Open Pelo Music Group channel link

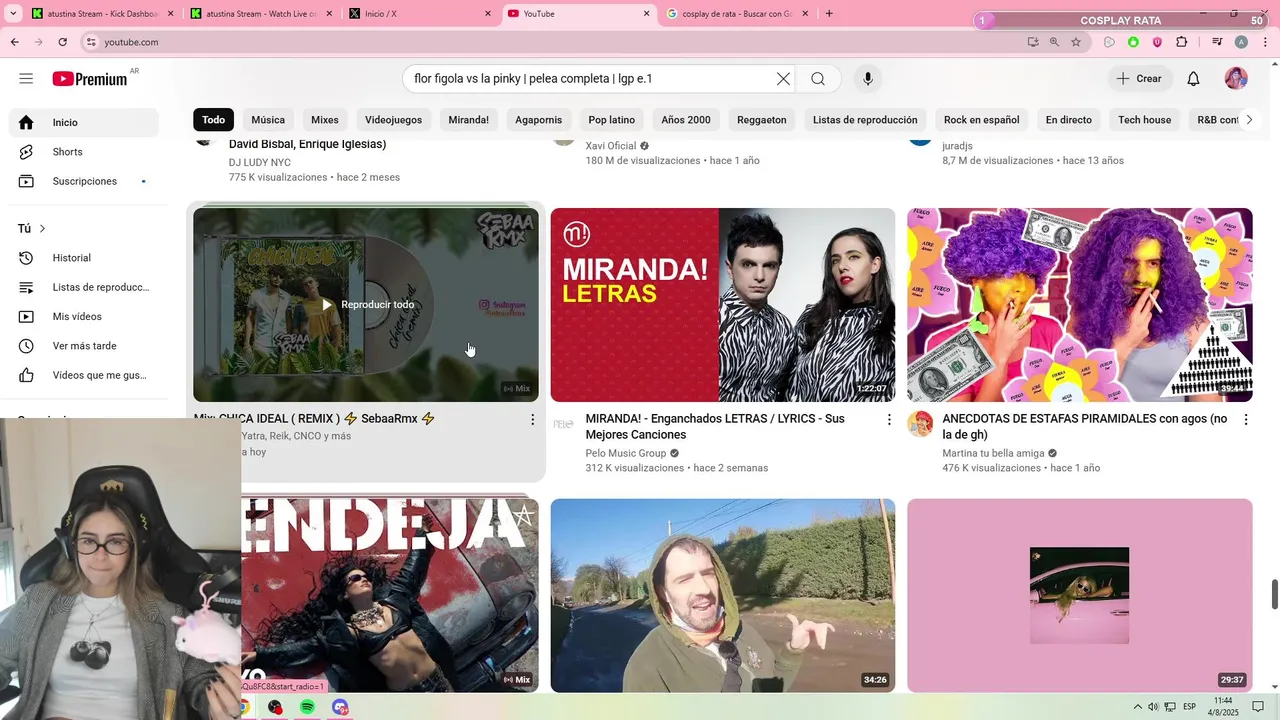click(x=626, y=453)
